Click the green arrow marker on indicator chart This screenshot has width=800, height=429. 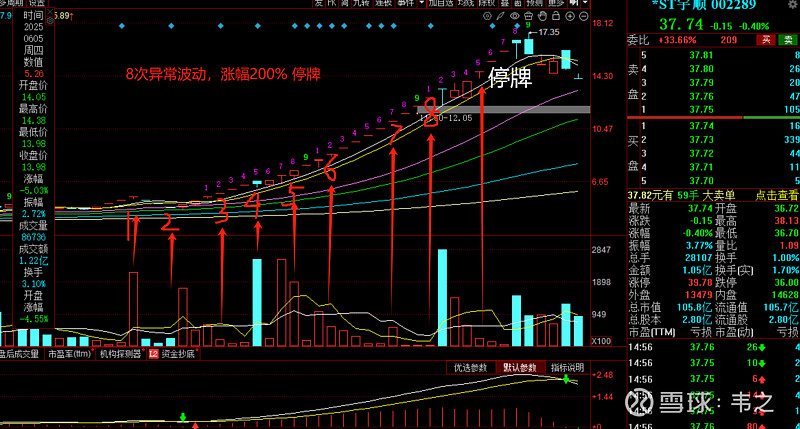tap(183, 415)
